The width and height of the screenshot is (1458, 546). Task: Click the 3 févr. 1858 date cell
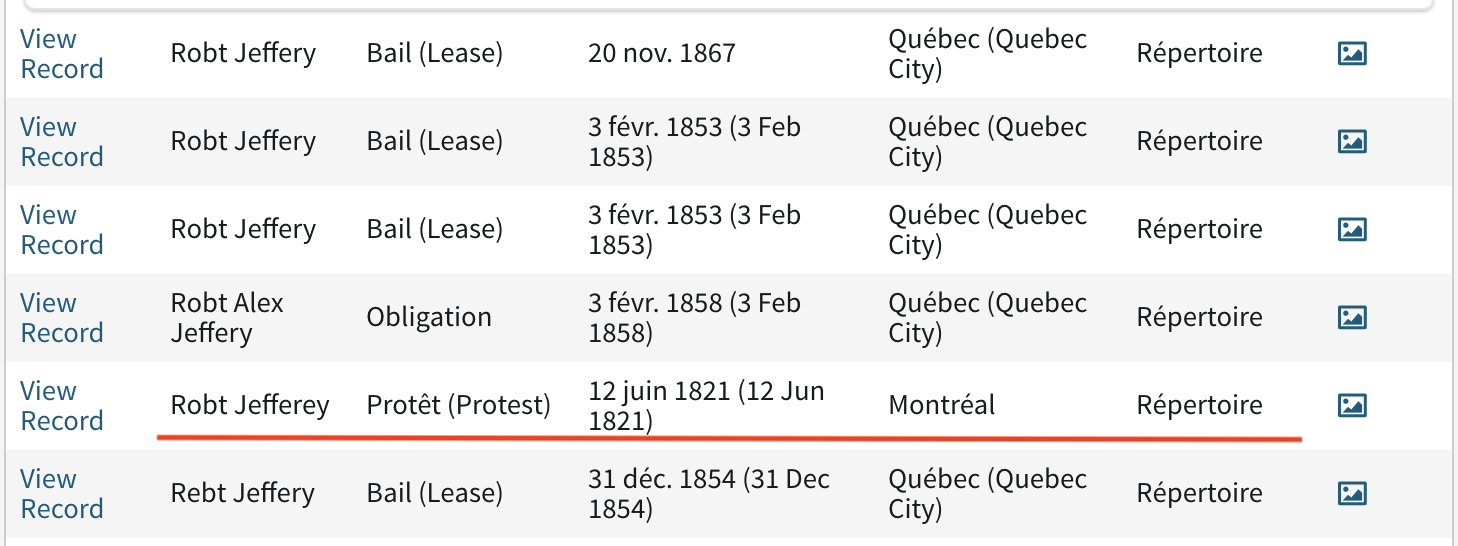point(694,318)
